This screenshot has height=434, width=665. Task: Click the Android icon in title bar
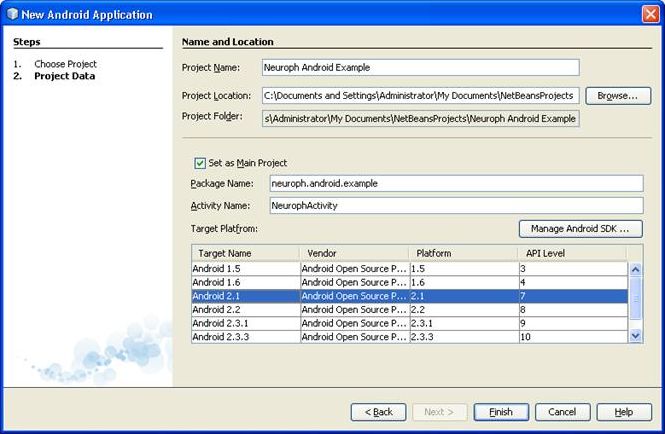(x=12, y=15)
